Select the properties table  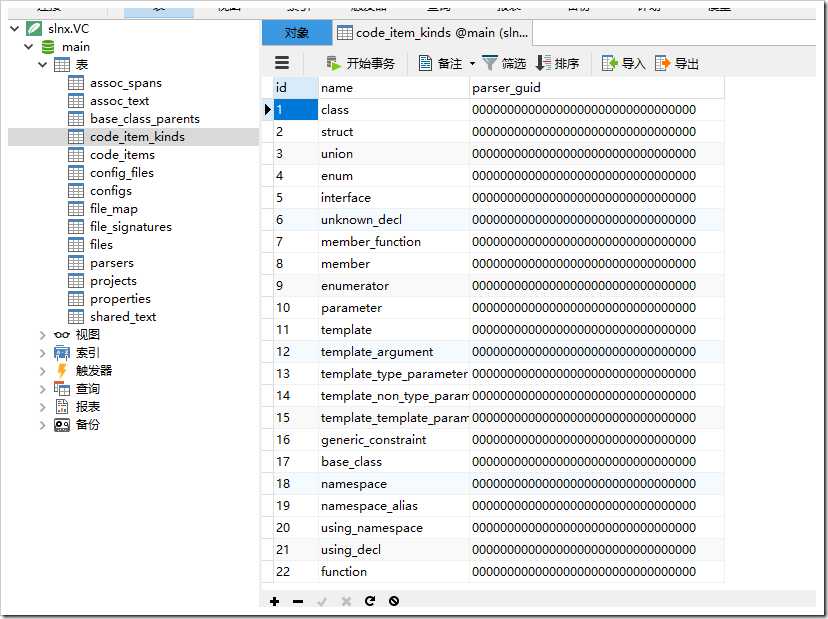120,298
